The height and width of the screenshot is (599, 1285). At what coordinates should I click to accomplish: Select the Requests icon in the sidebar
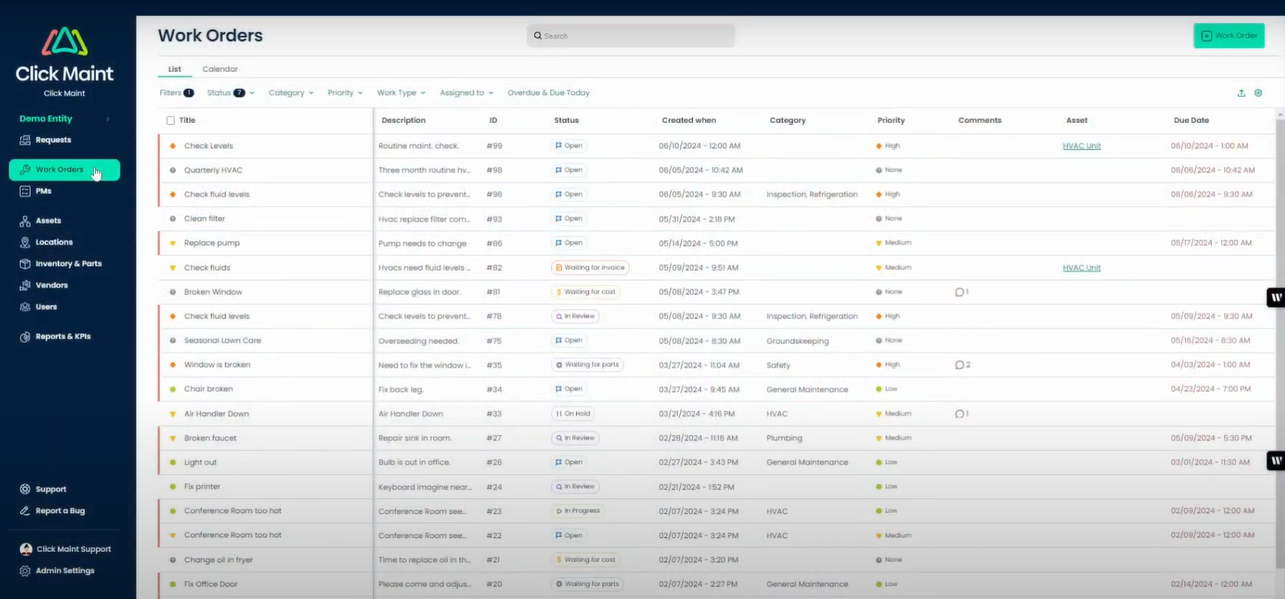(x=24, y=140)
